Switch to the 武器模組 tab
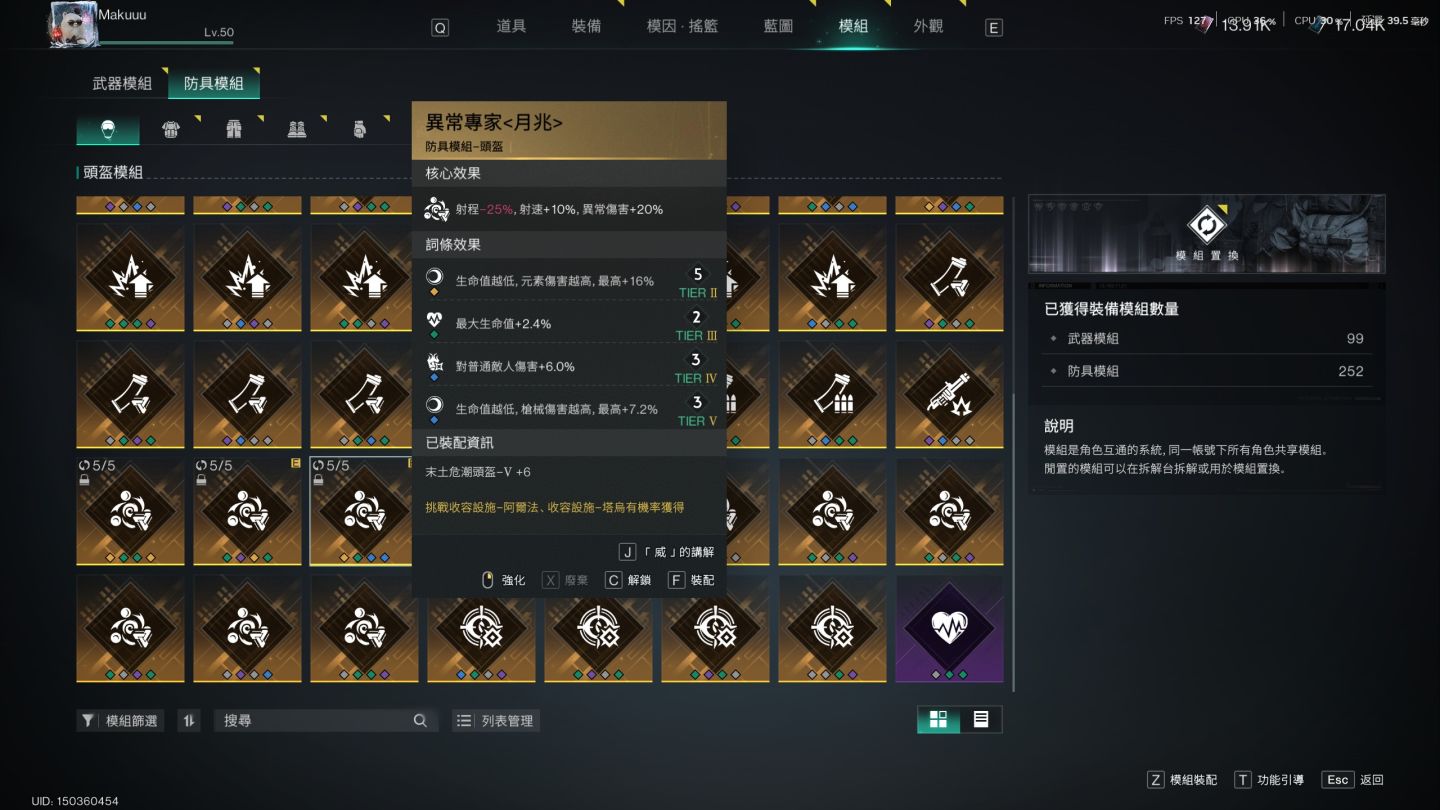Image resolution: width=1440 pixels, height=810 pixels. click(122, 84)
